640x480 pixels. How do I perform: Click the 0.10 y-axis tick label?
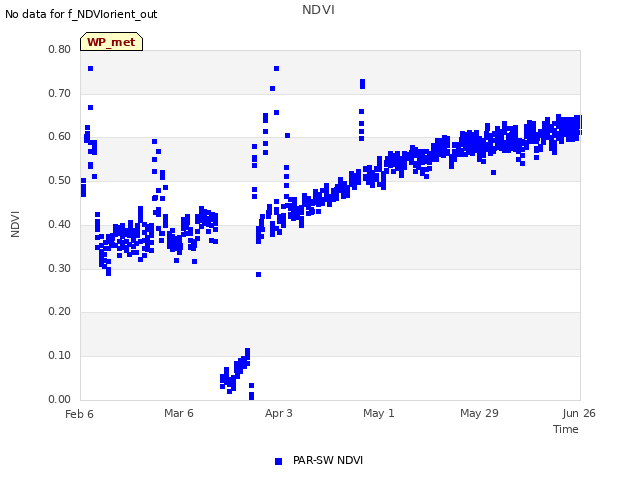click(59, 356)
